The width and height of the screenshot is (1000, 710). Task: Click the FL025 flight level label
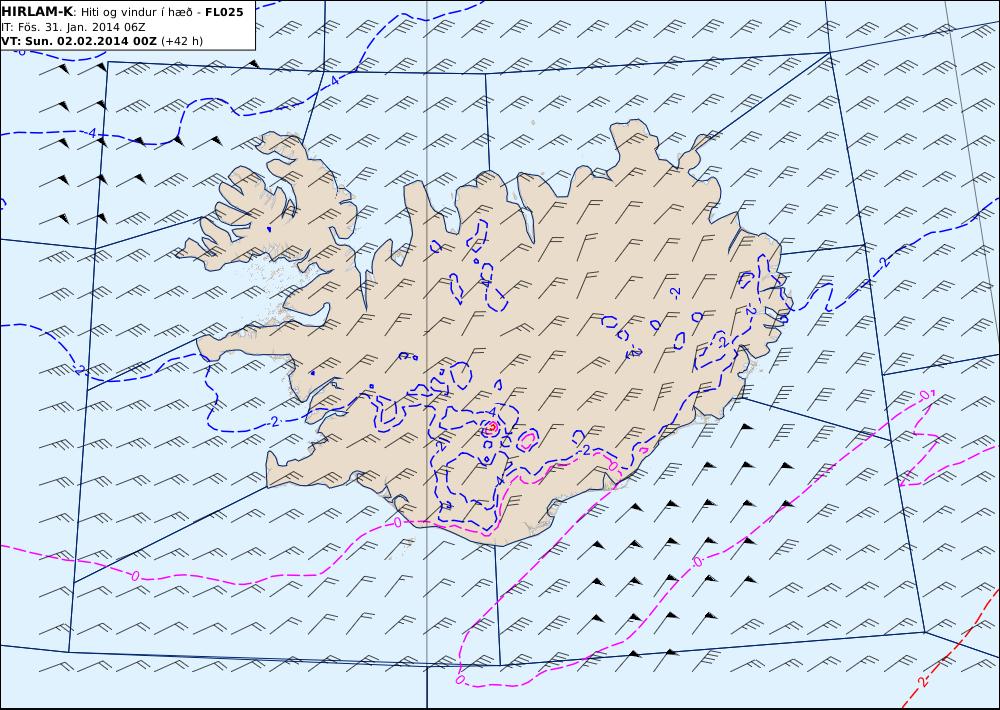point(224,12)
